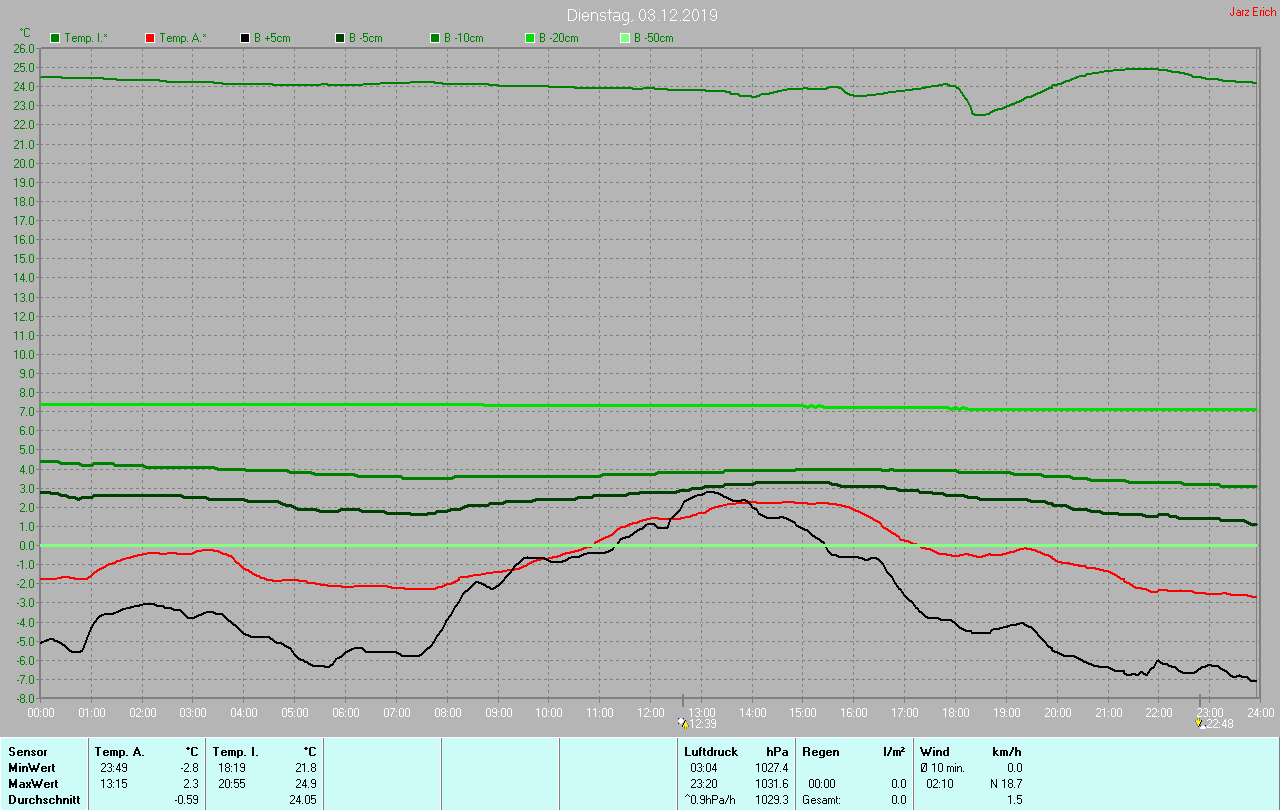Screen dimensions: 1280x810
Task: Select the B -20cm legend swatch
Action: point(530,38)
